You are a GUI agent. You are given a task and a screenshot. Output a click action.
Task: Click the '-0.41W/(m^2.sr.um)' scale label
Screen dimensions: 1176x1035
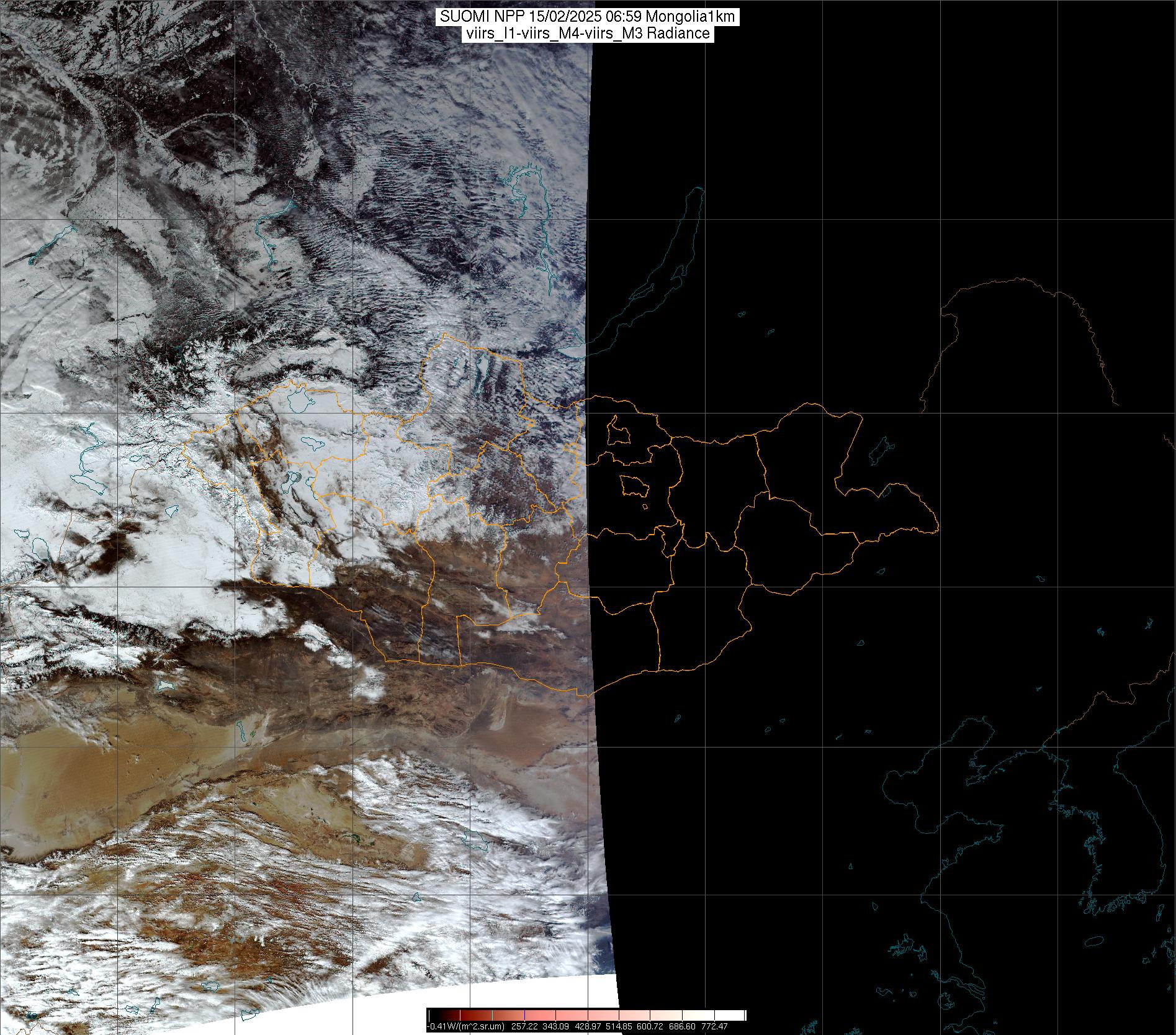pyautogui.click(x=465, y=1026)
